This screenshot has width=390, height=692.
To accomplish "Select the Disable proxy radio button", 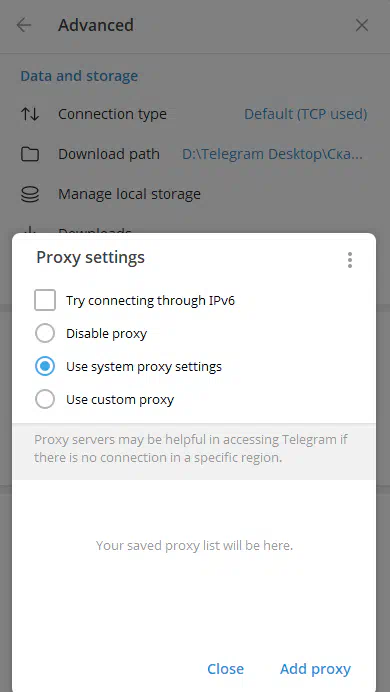I will 45,333.
